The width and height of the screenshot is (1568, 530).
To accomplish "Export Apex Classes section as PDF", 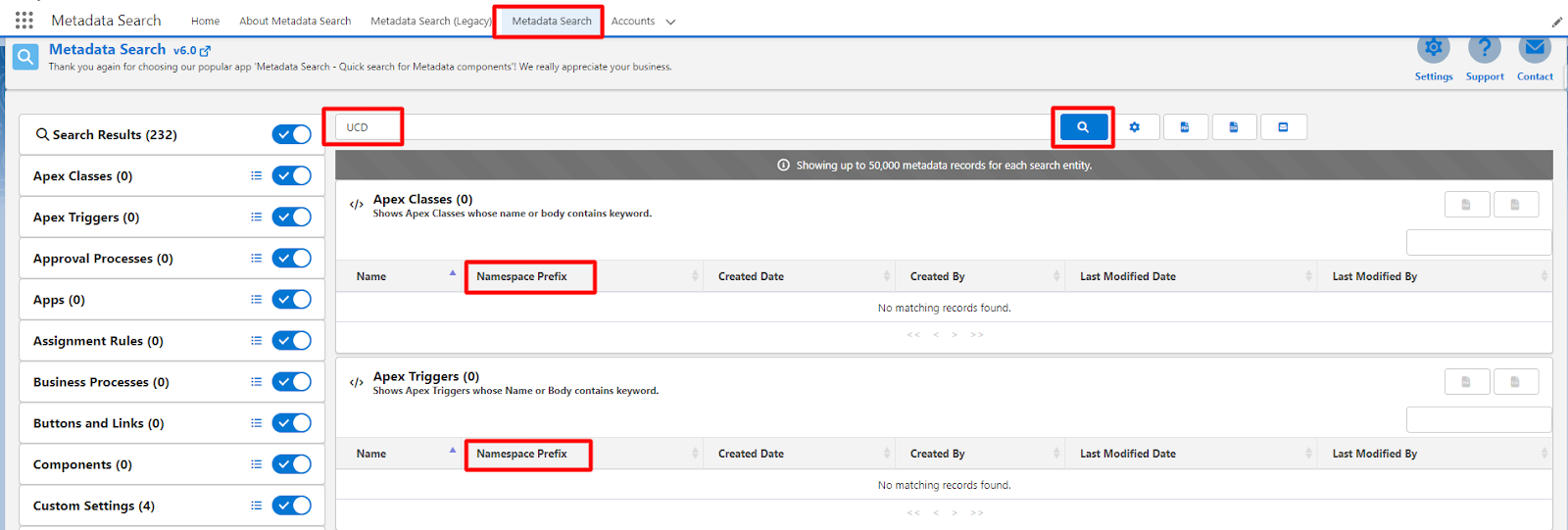I will point(1467,205).
